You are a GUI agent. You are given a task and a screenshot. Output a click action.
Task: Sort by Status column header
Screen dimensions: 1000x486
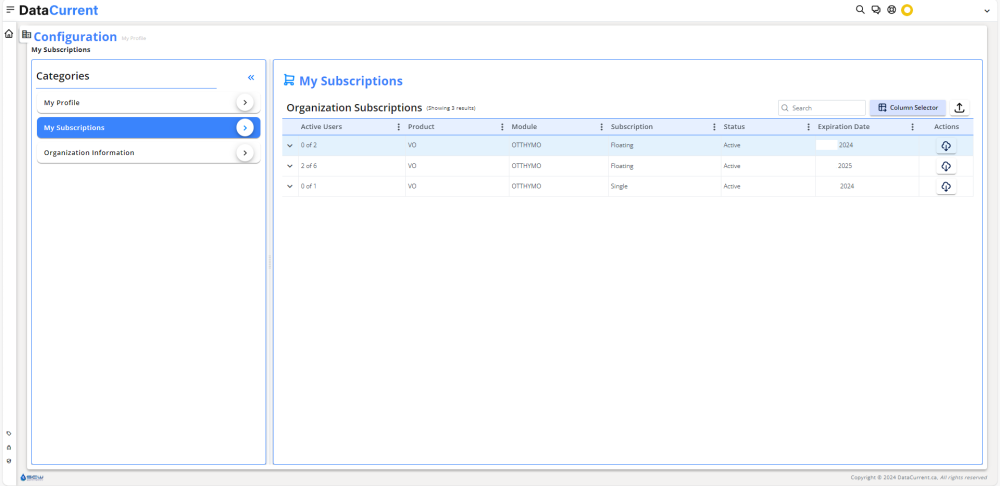pos(734,127)
